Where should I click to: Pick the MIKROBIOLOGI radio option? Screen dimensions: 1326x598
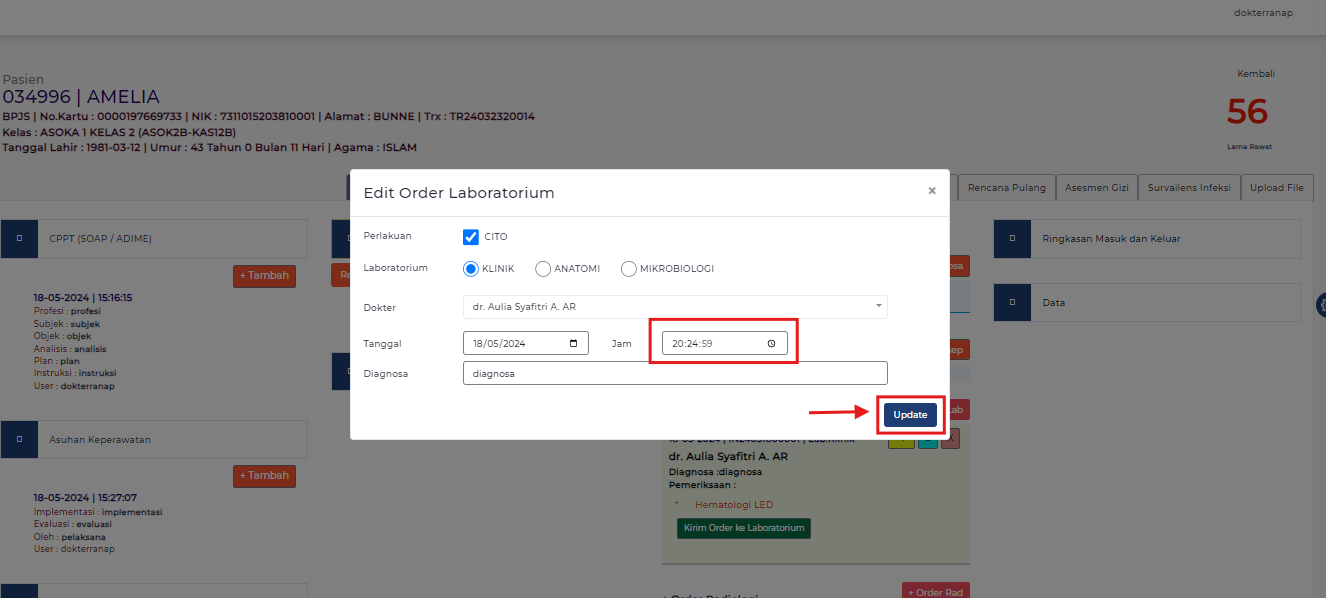(x=629, y=268)
